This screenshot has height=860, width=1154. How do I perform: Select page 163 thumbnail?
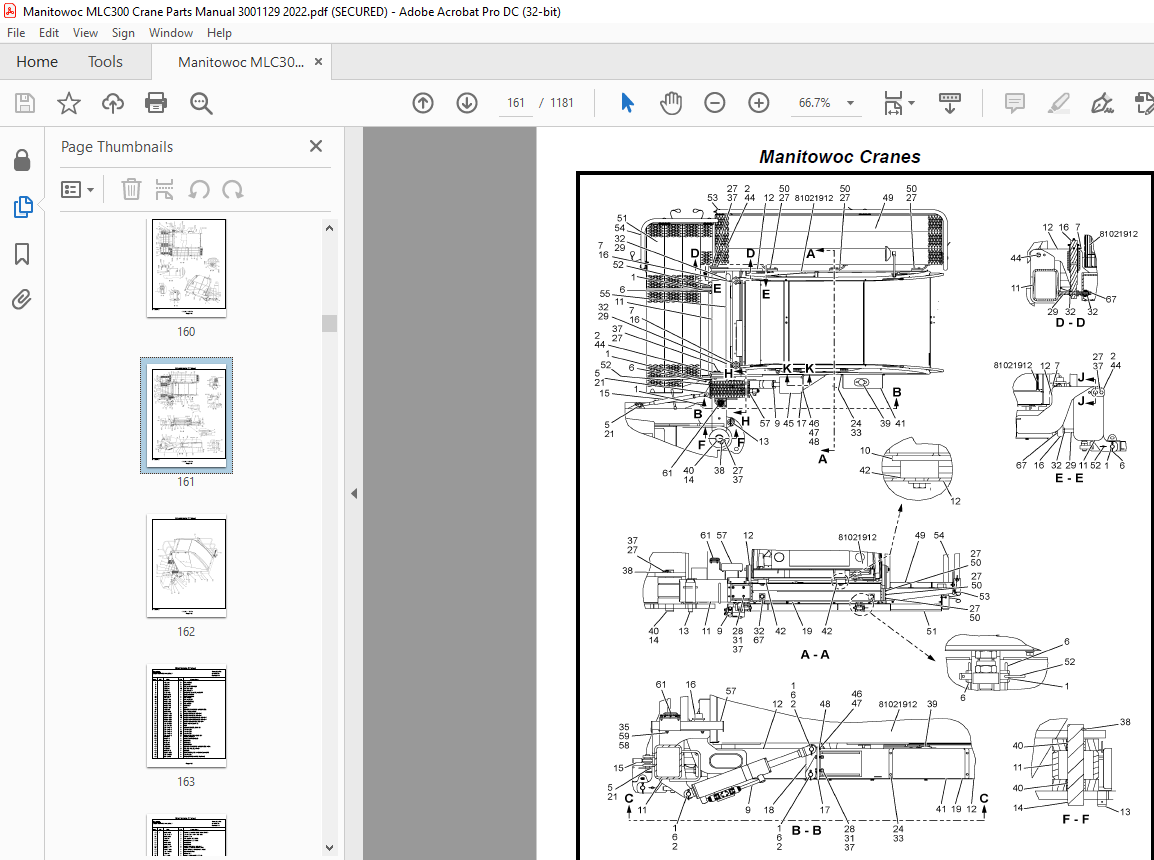[x=186, y=716]
